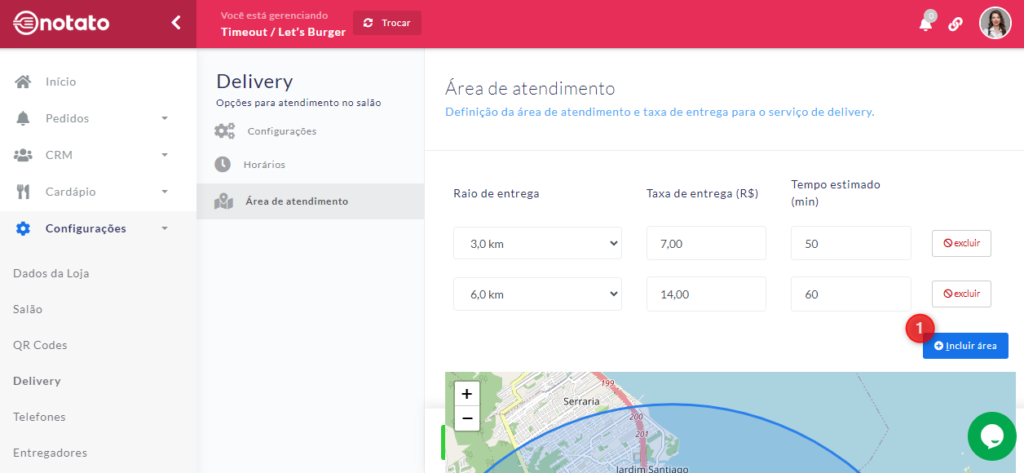Collapse the sidebar with the left chevron

coord(176,22)
